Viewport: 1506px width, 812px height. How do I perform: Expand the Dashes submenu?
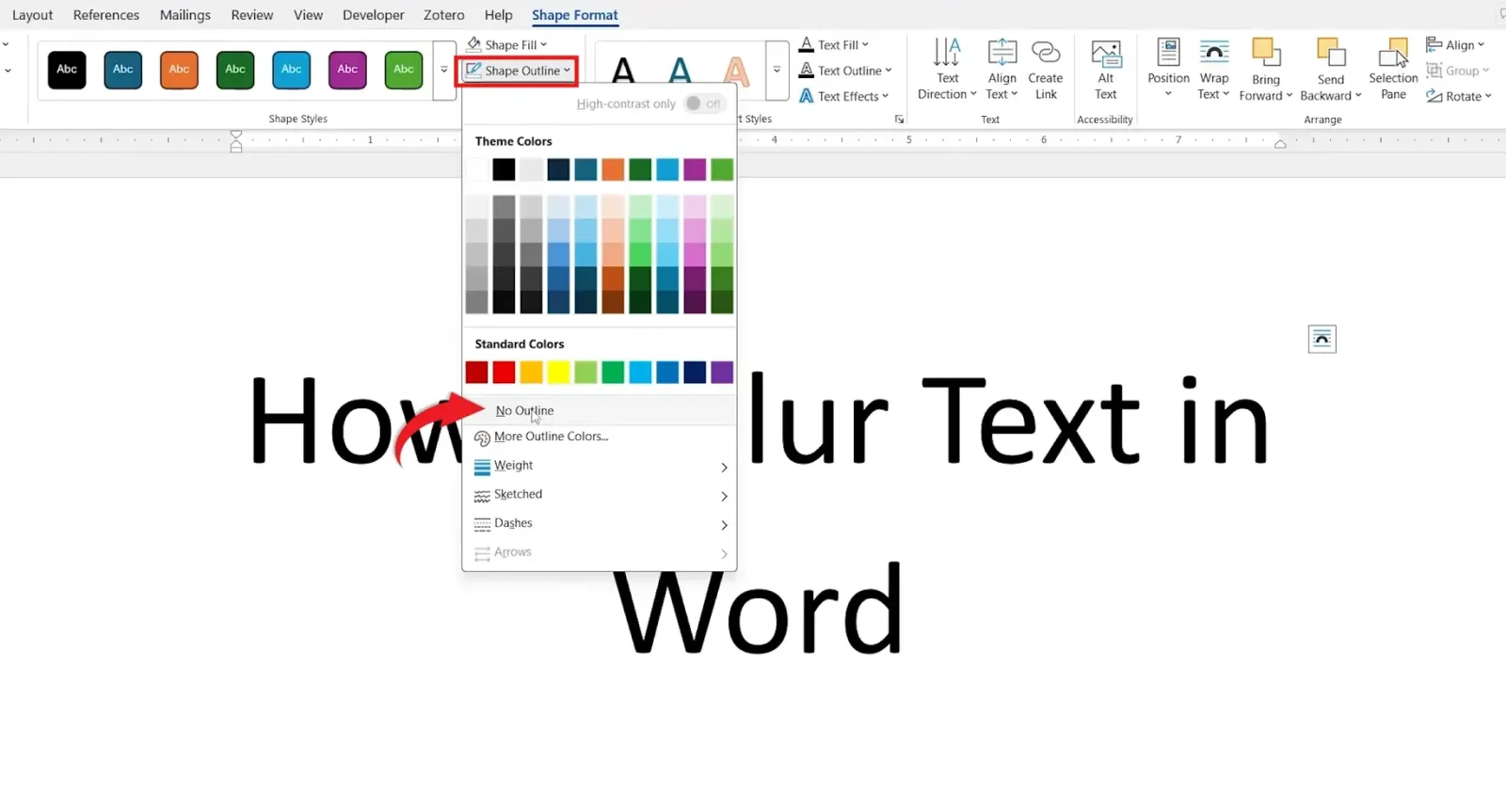599,524
